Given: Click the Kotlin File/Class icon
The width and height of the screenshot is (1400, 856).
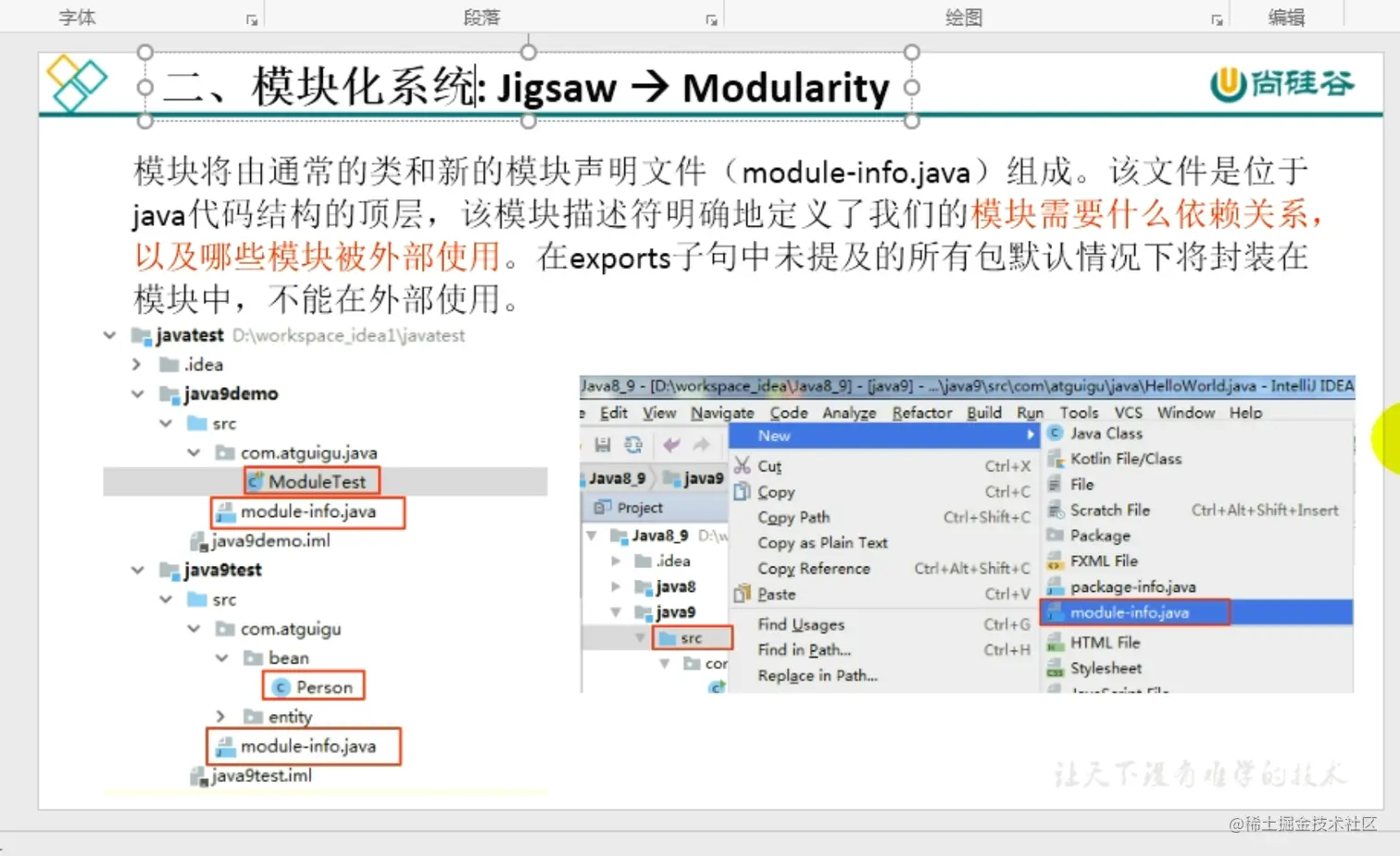Looking at the screenshot, I should (x=1055, y=459).
